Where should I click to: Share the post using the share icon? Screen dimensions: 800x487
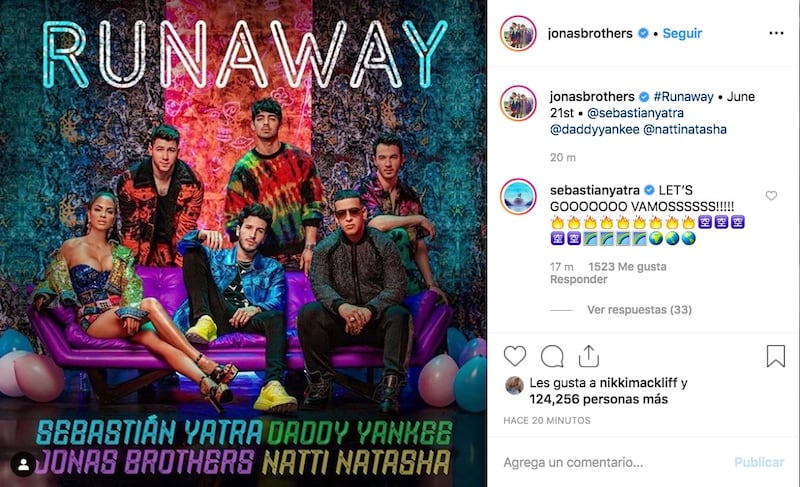[589, 356]
